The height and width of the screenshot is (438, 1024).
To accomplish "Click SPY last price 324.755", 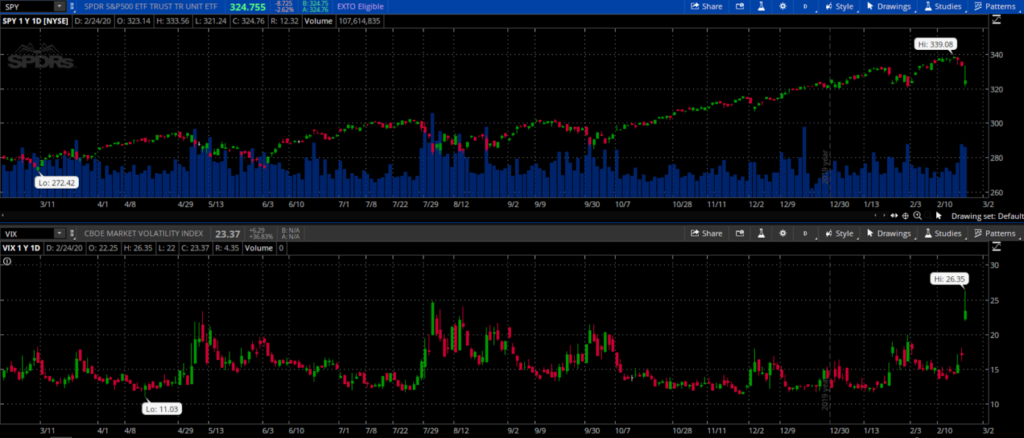I will click(247, 7).
